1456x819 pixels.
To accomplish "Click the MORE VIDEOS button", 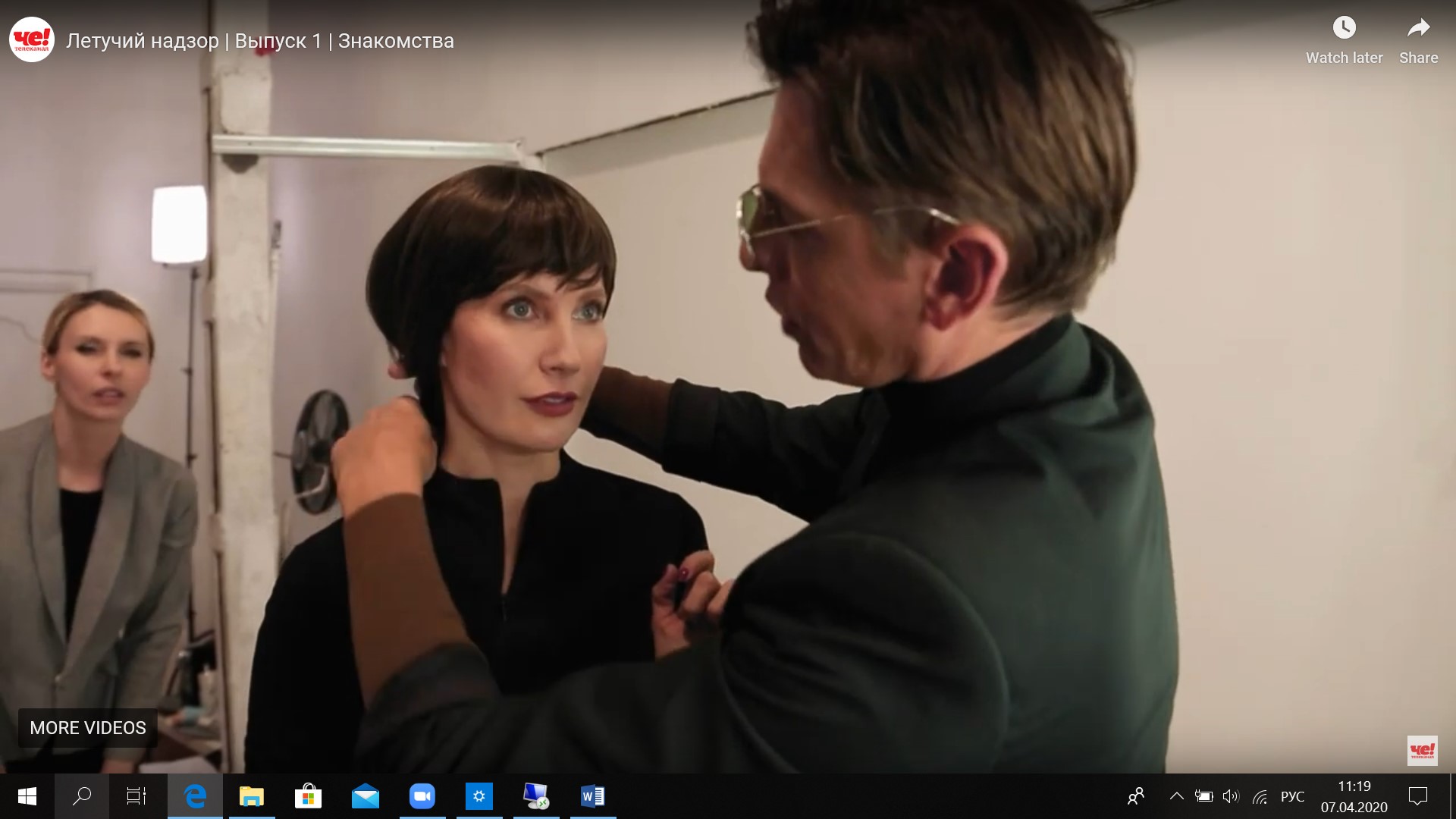I will click(x=88, y=728).
